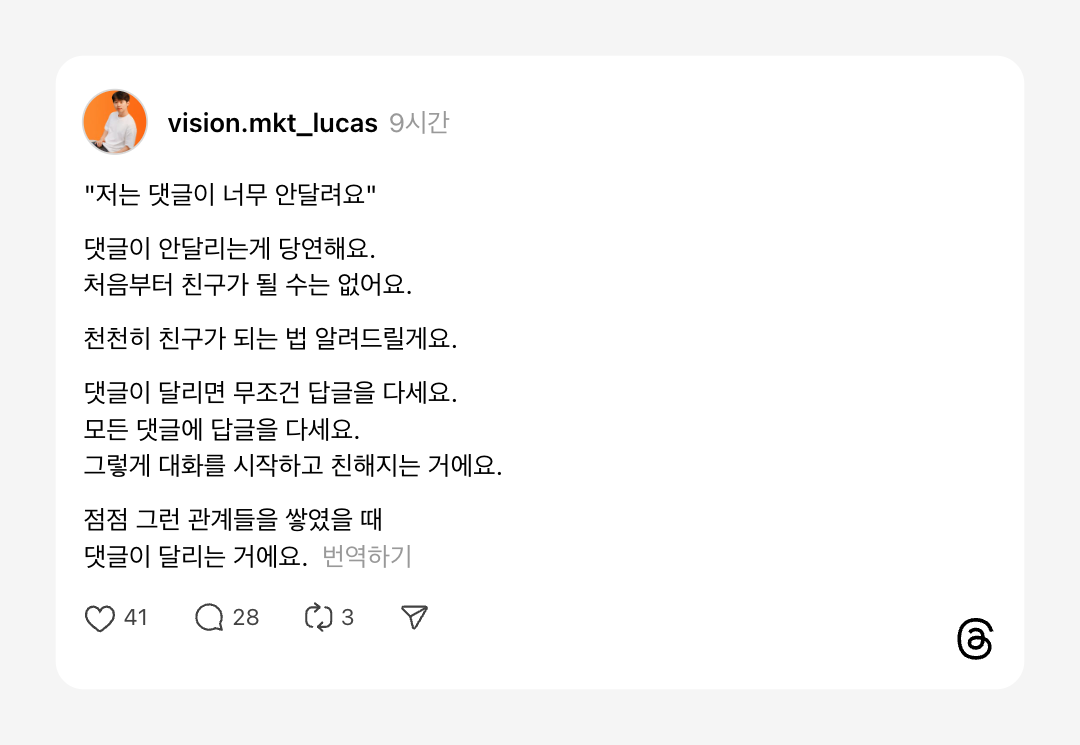
Task: Click the username vision.mkt_lucas
Action: (x=270, y=122)
